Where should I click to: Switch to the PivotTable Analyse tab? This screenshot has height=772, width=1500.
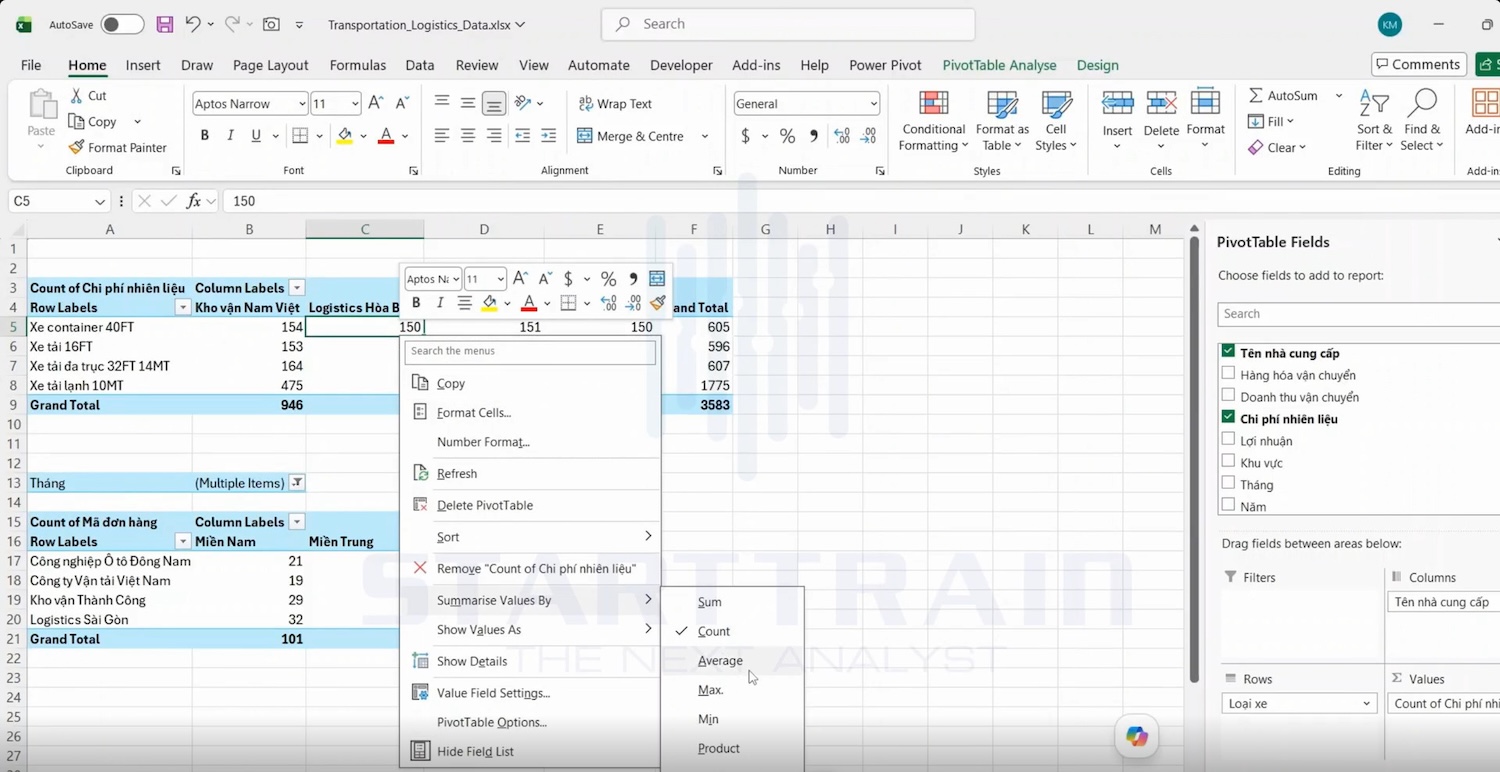pyautogui.click(x=999, y=65)
